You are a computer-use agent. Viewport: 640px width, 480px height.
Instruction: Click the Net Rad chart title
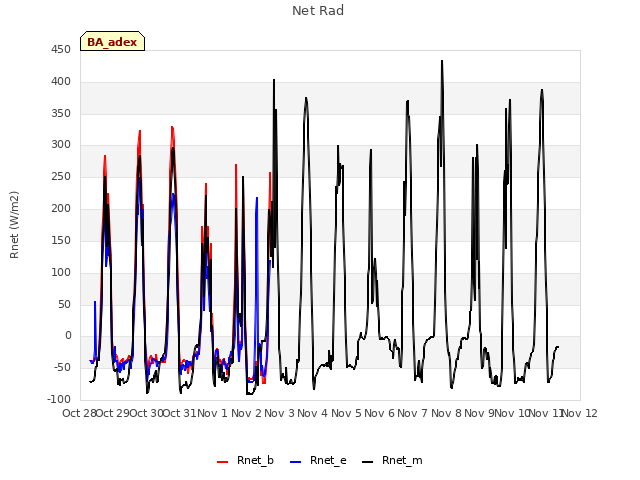[318, 11]
